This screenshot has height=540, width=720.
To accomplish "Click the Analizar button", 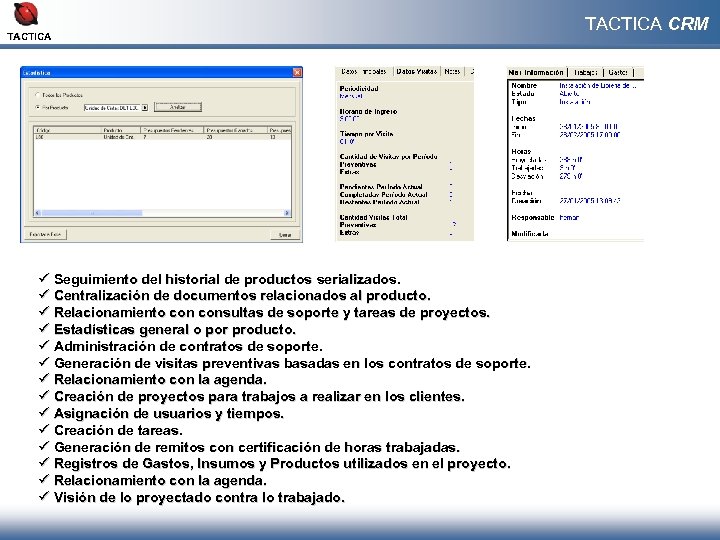I will 178,107.
